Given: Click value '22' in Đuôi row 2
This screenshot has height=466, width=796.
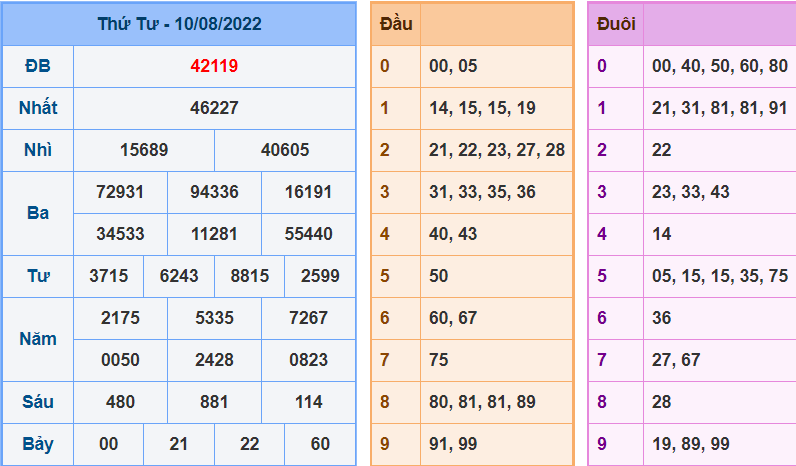Looking at the screenshot, I should [661, 150].
